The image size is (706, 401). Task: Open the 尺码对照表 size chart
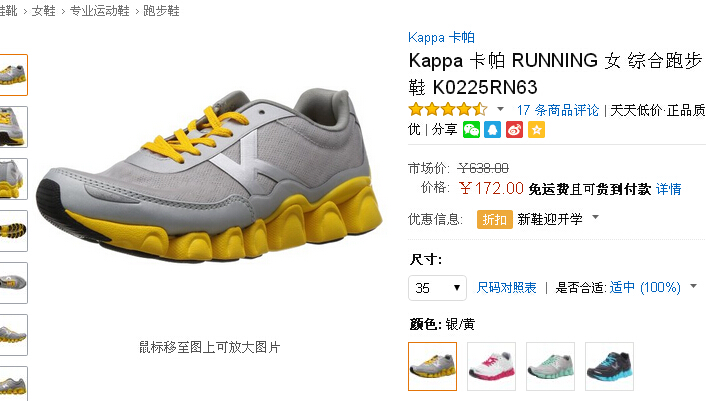pyautogui.click(x=507, y=288)
